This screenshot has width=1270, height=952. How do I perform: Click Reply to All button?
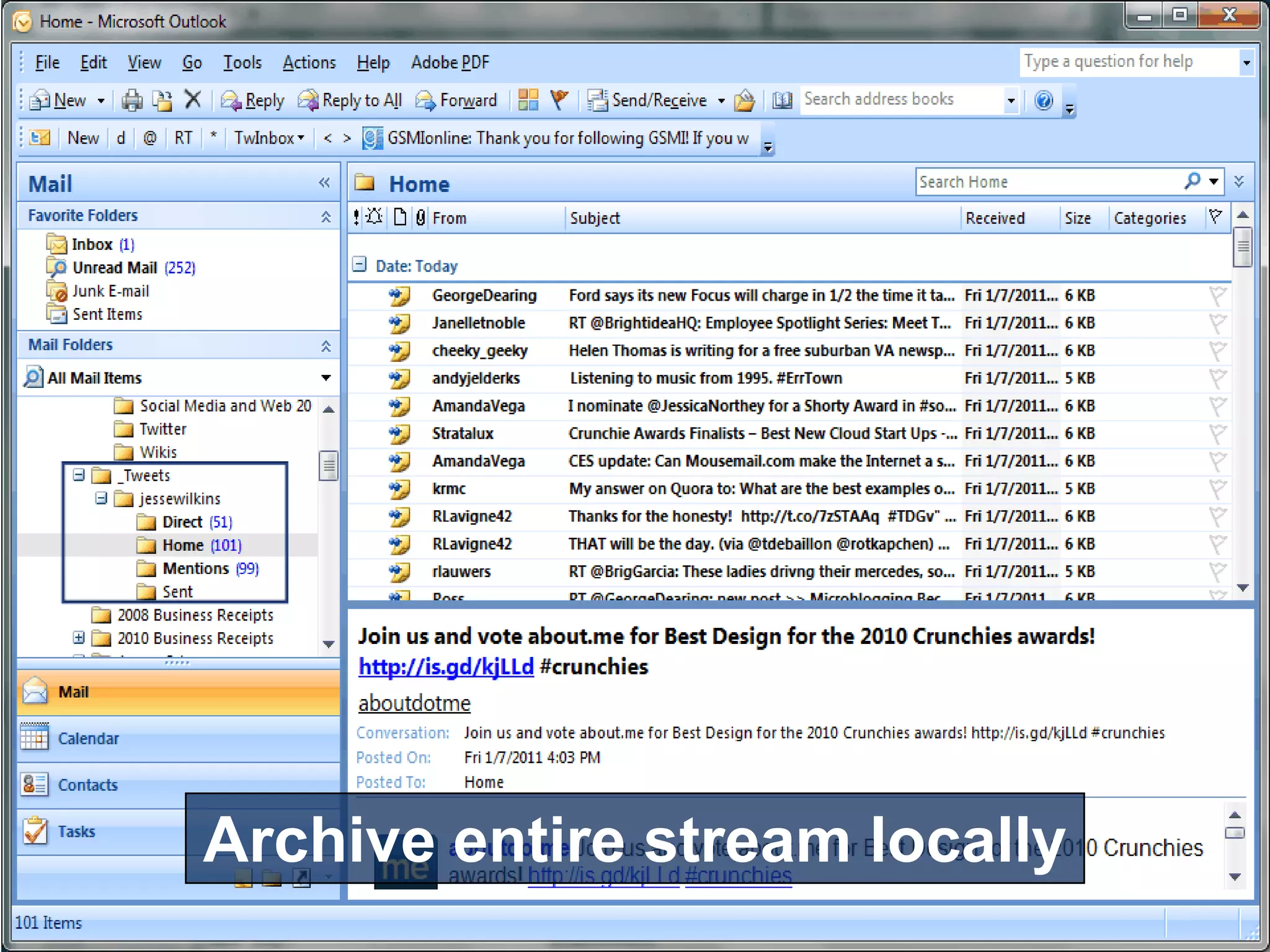(x=350, y=100)
